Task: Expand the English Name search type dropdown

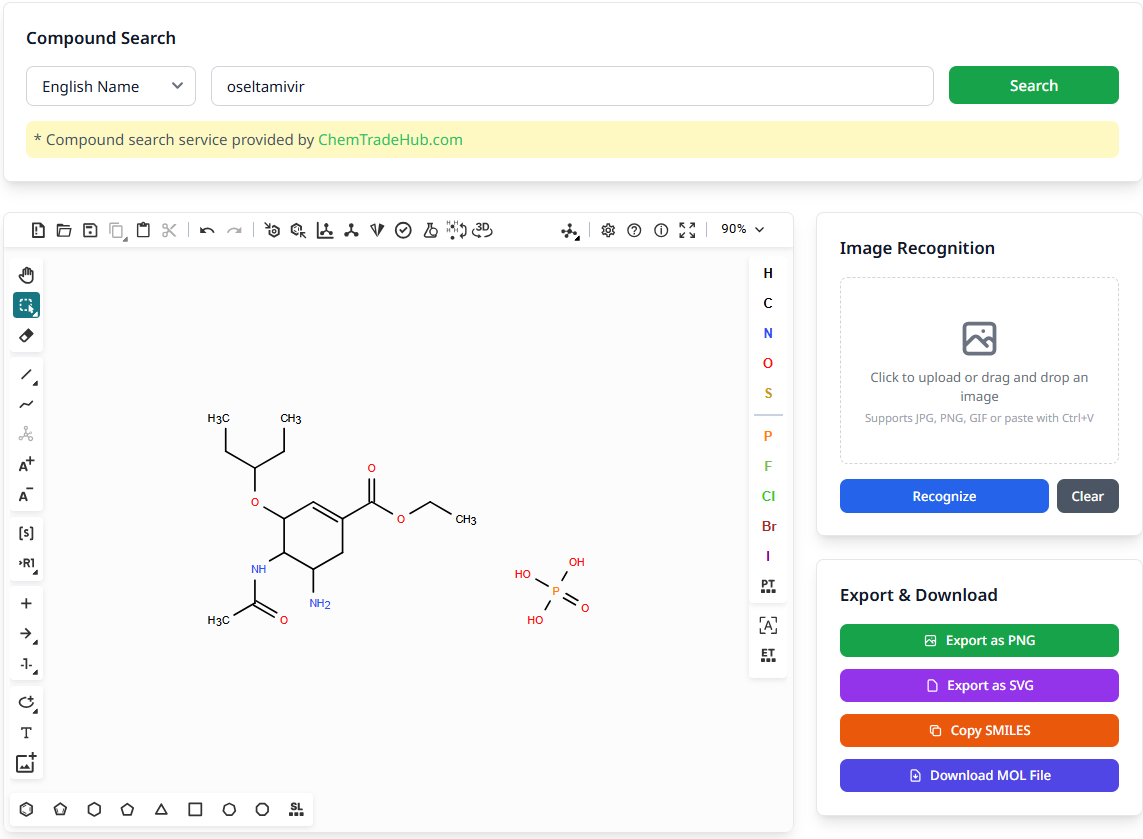Action: click(x=111, y=86)
